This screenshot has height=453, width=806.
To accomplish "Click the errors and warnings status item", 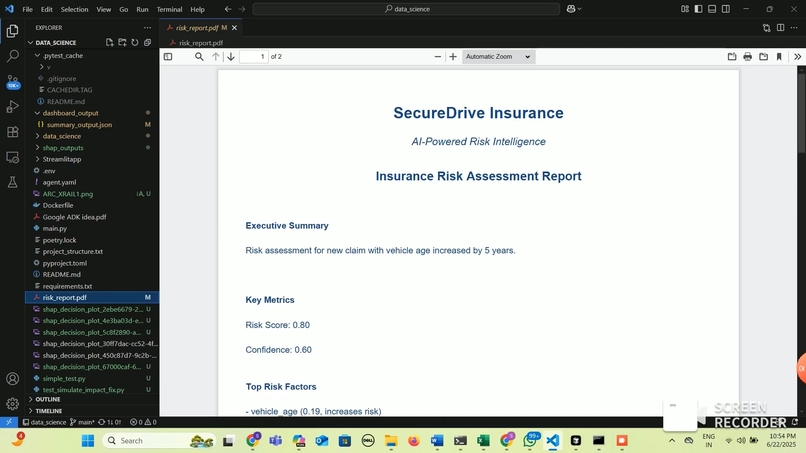I will [x=143, y=422].
